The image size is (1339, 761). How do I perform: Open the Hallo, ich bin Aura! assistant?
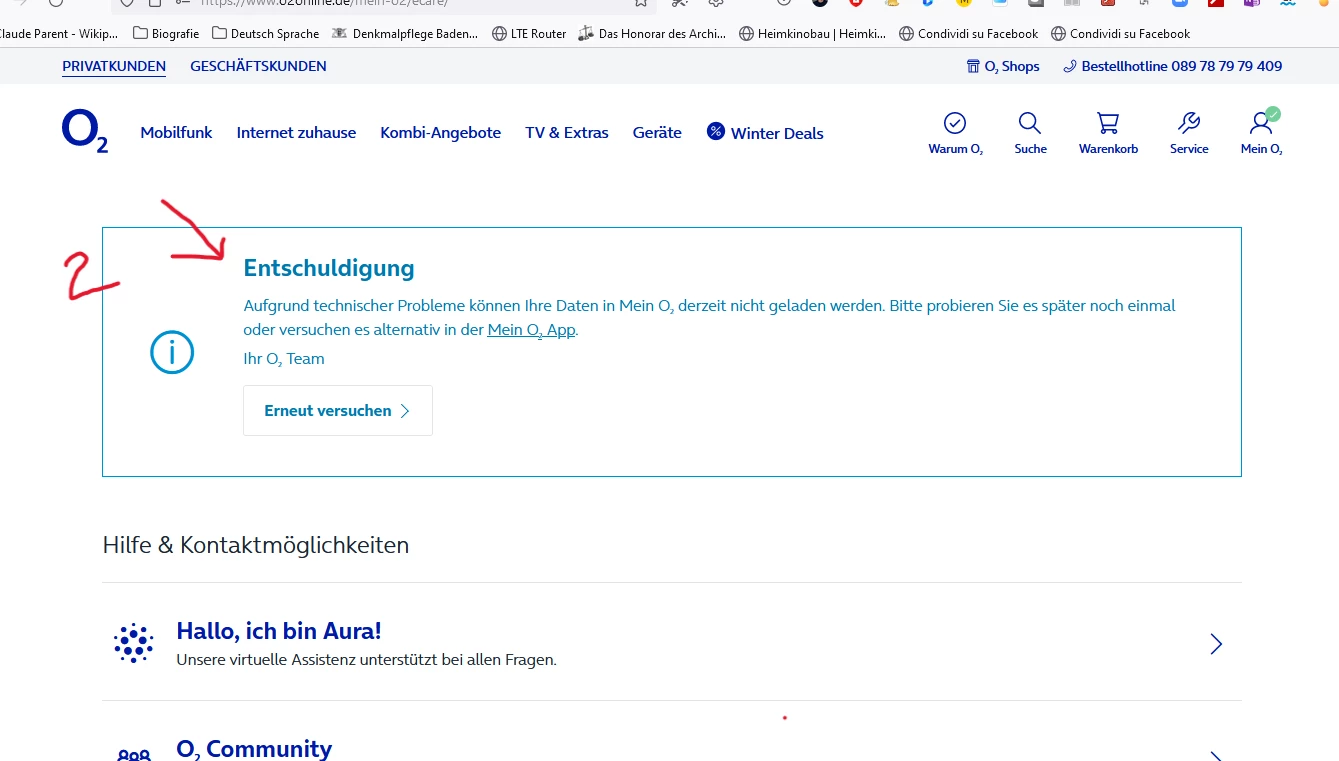672,643
